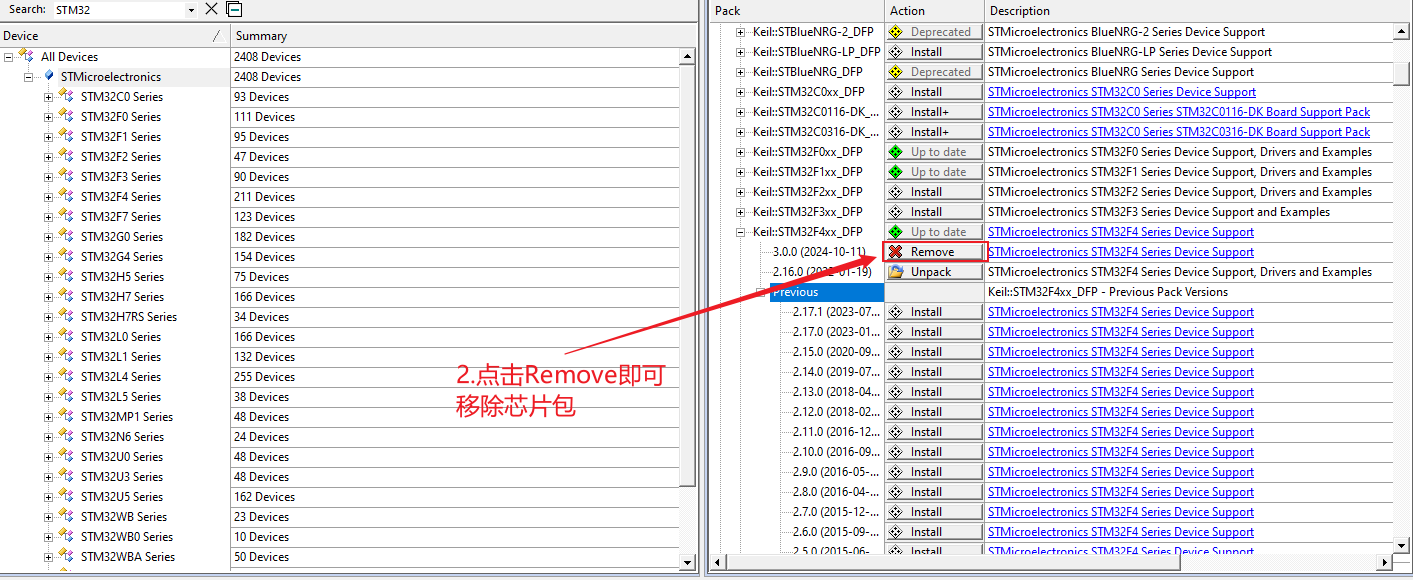Viewport: 1413px width, 580px height.
Task: Clear the search with the X icon
Action: coord(211,9)
